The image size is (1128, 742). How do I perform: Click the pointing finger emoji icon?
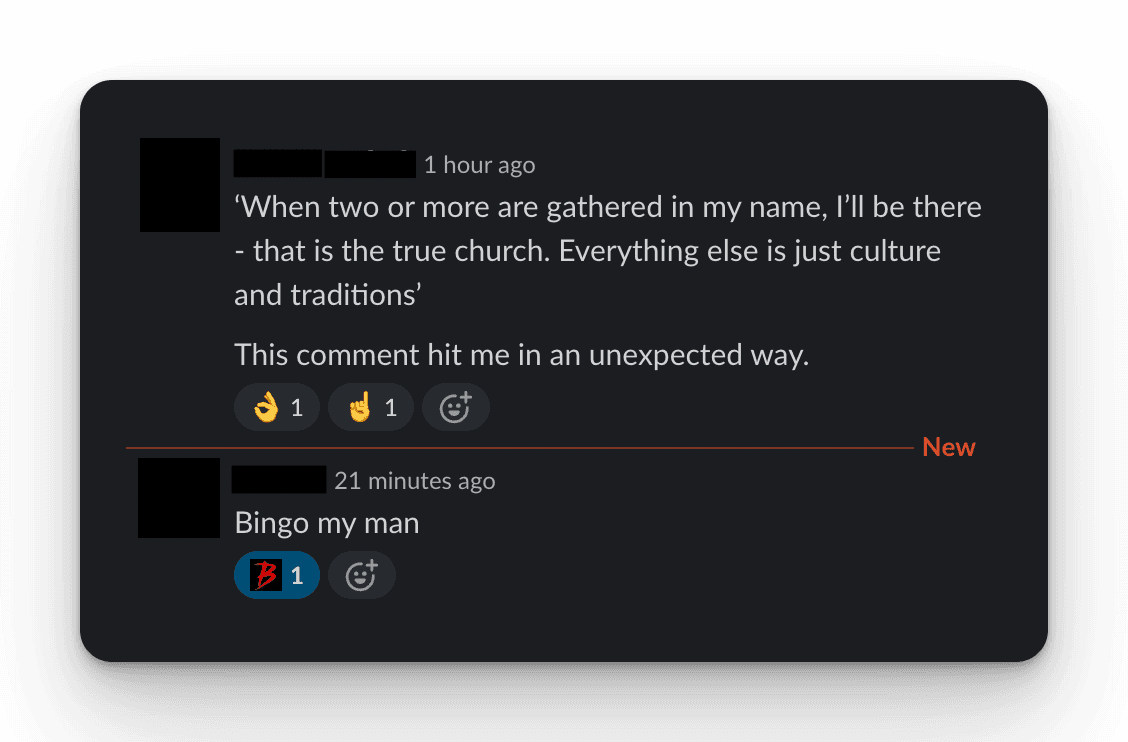click(x=359, y=407)
